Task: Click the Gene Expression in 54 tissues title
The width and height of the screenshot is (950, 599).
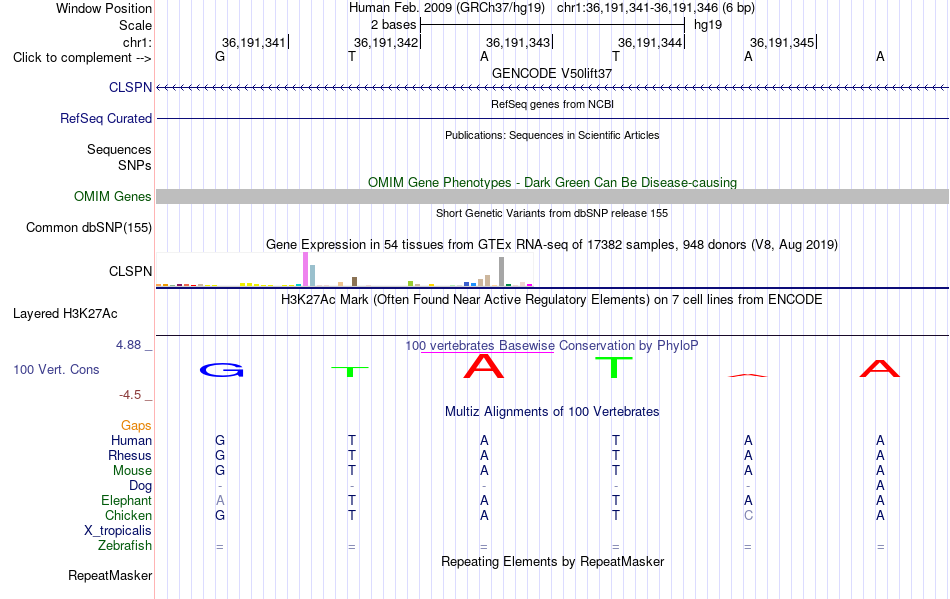Action: click(552, 245)
